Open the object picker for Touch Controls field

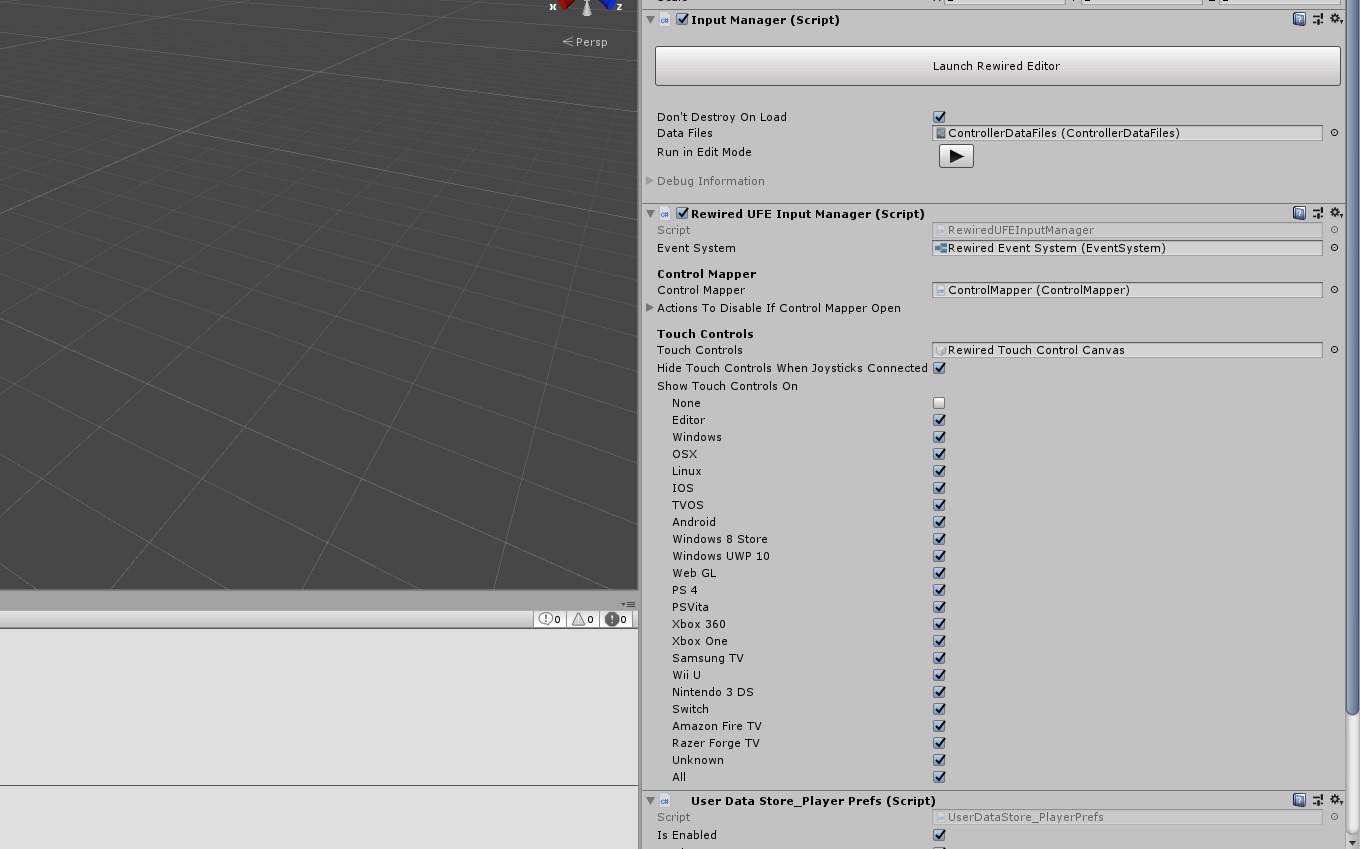(1334, 350)
